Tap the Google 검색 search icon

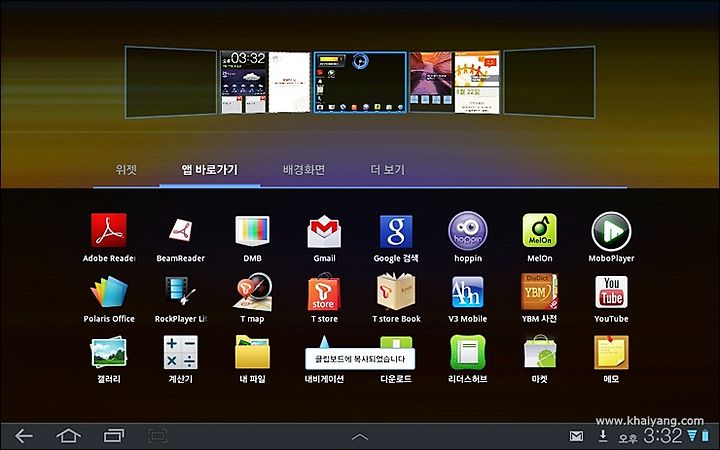[396, 231]
